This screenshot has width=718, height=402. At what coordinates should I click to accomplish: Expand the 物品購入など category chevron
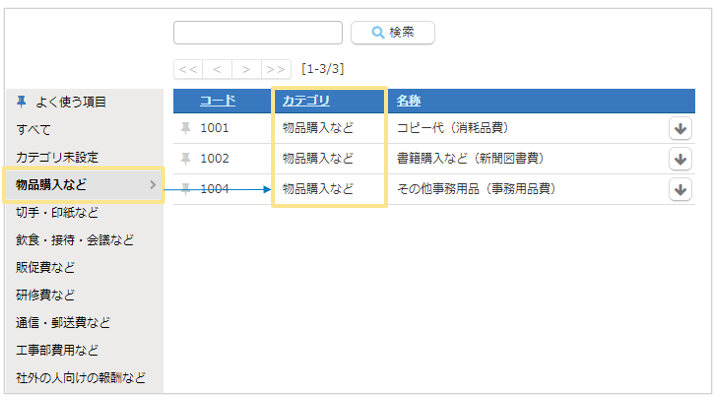152,184
